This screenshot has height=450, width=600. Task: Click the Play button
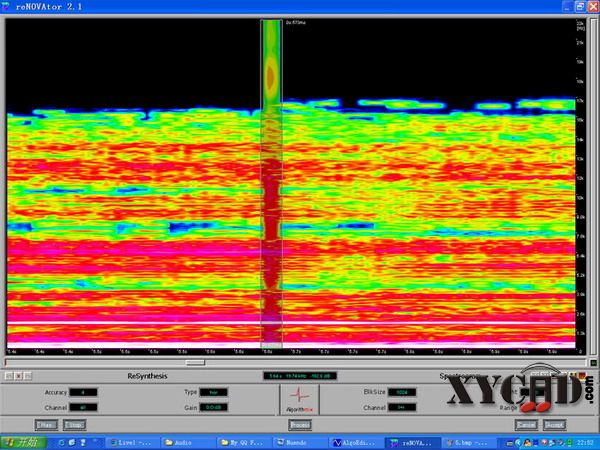coord(46,425)
